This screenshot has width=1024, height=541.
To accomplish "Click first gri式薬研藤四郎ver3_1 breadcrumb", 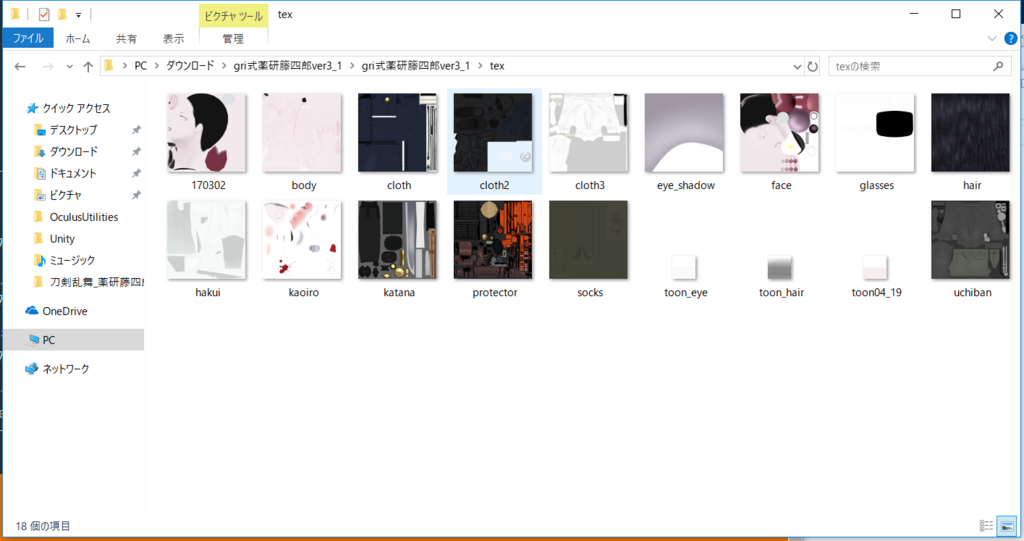I will 287,66.
